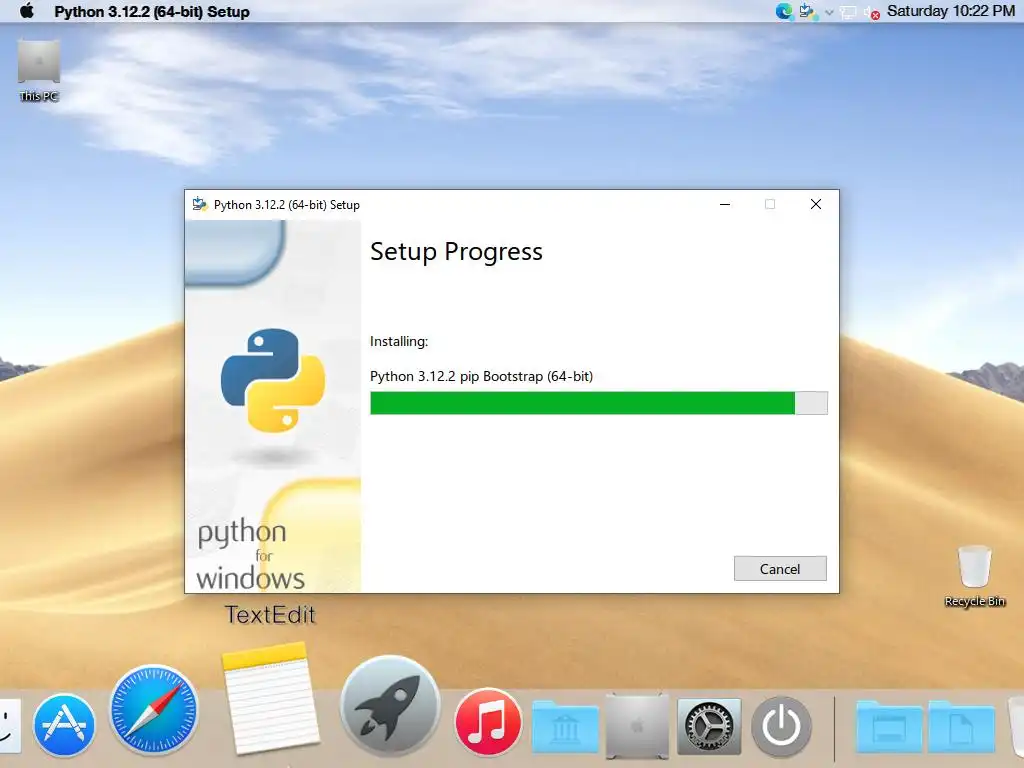Launch the Music app from the dock

click(x=488, y=722)
